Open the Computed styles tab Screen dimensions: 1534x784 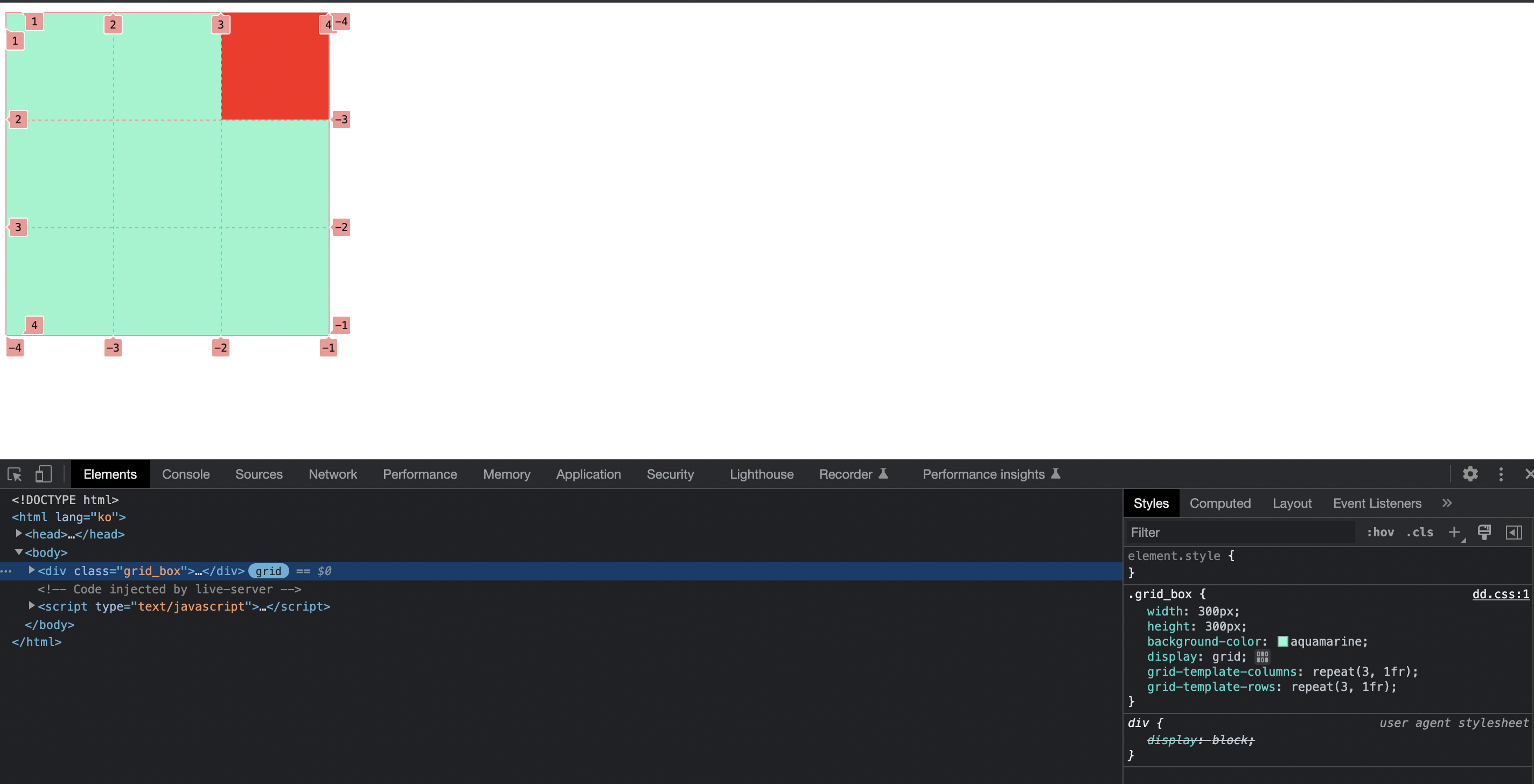1219,503
